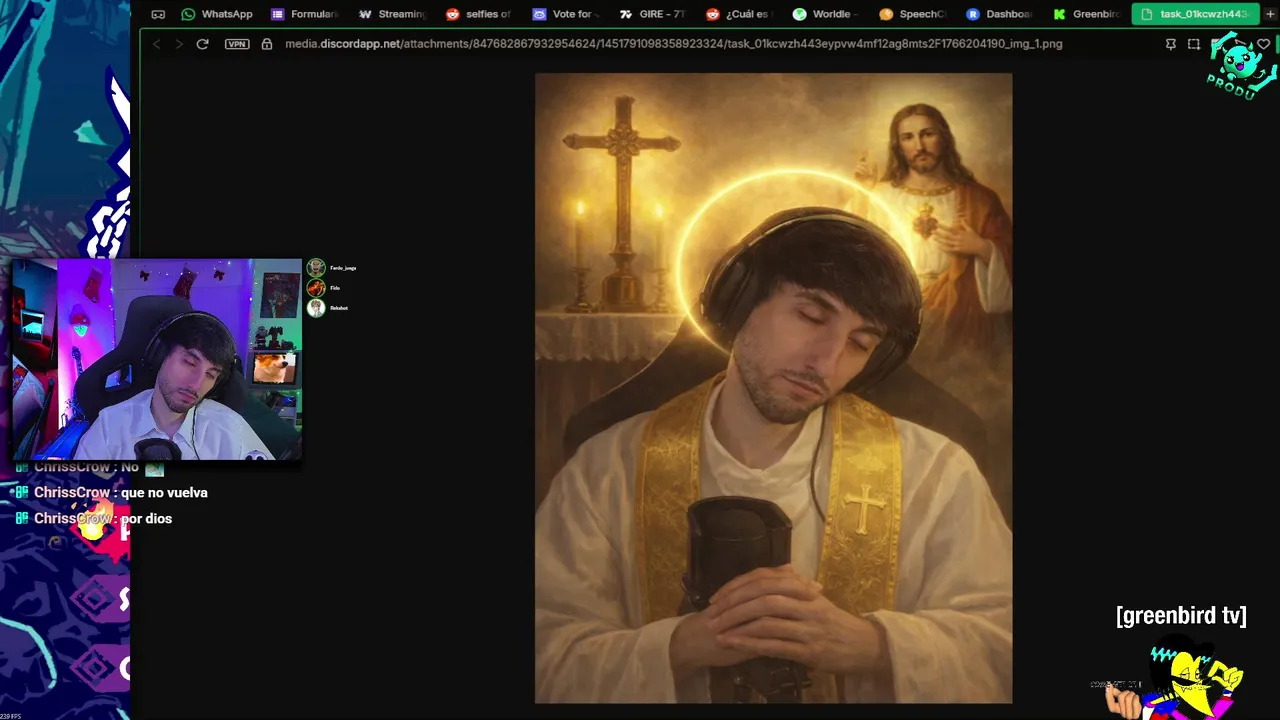The image size is (1280, 720).
Task: Click the PRODU bird logo overlay
Action: (1242, 67)
